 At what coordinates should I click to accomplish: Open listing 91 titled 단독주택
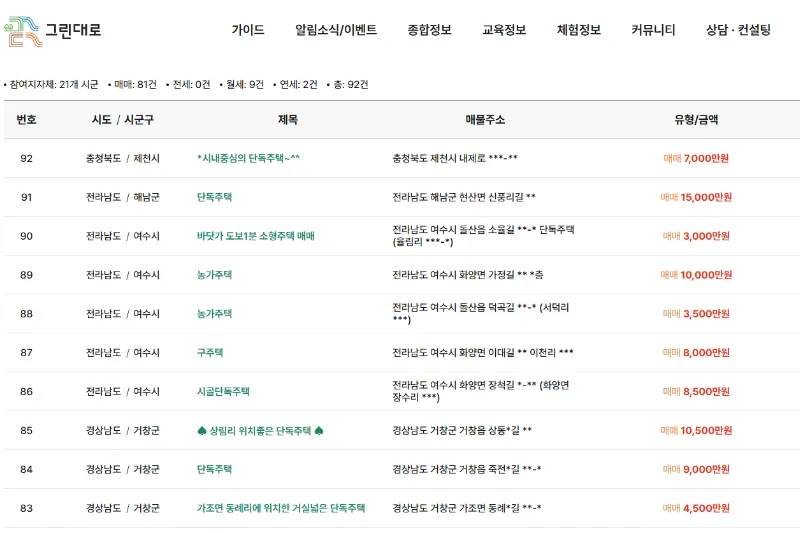(214, 197)
